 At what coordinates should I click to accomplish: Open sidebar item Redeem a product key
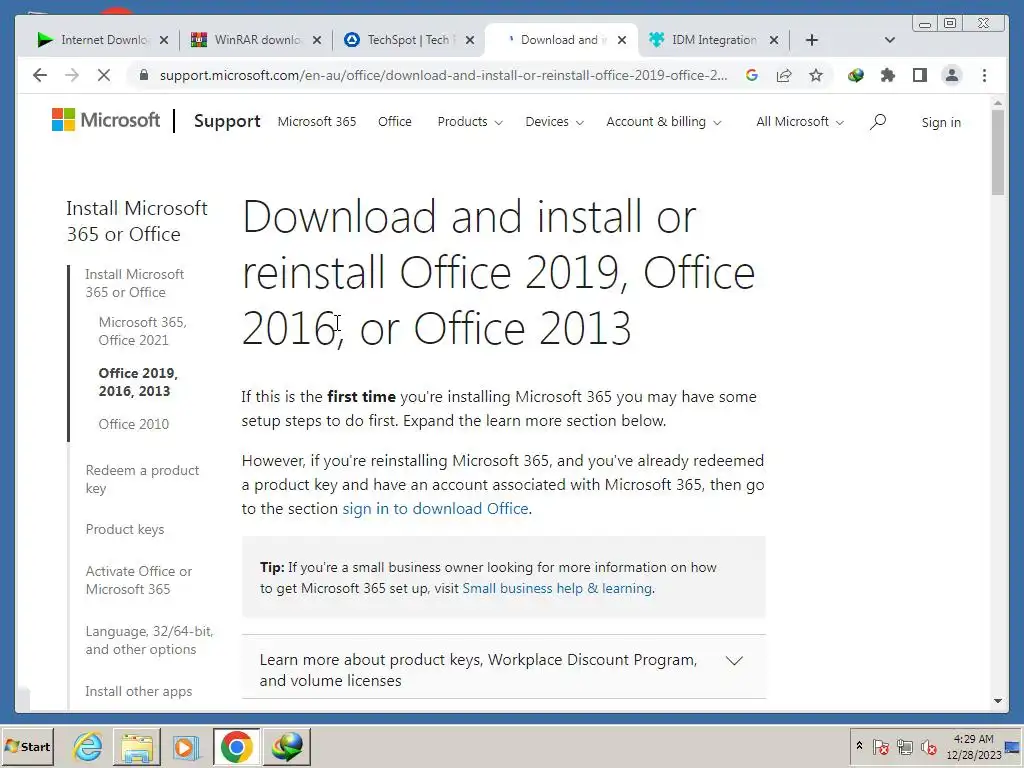pyautogui.click(x=142, y=479)
